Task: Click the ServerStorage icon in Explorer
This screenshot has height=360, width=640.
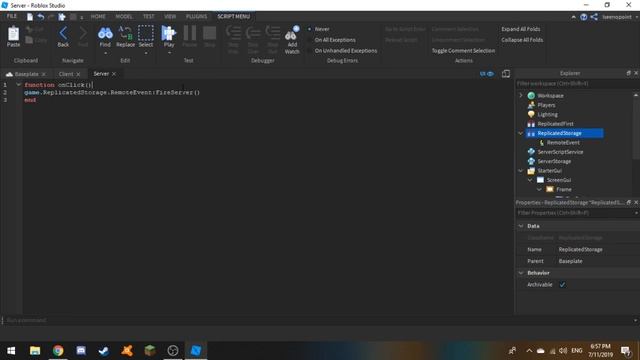Action: 531,161
